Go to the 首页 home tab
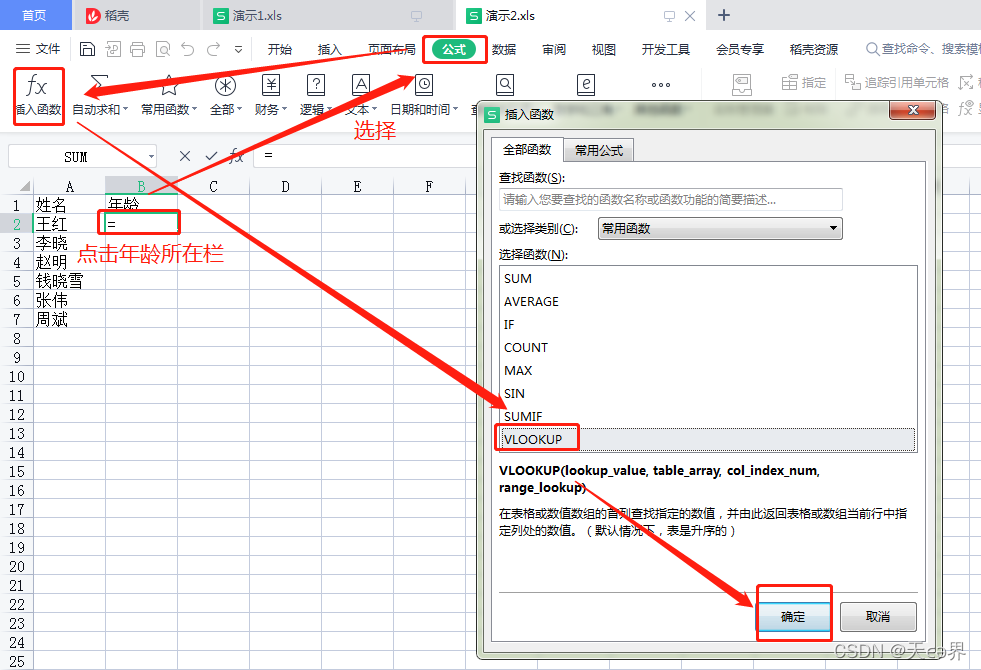 (x=34, y=16)
